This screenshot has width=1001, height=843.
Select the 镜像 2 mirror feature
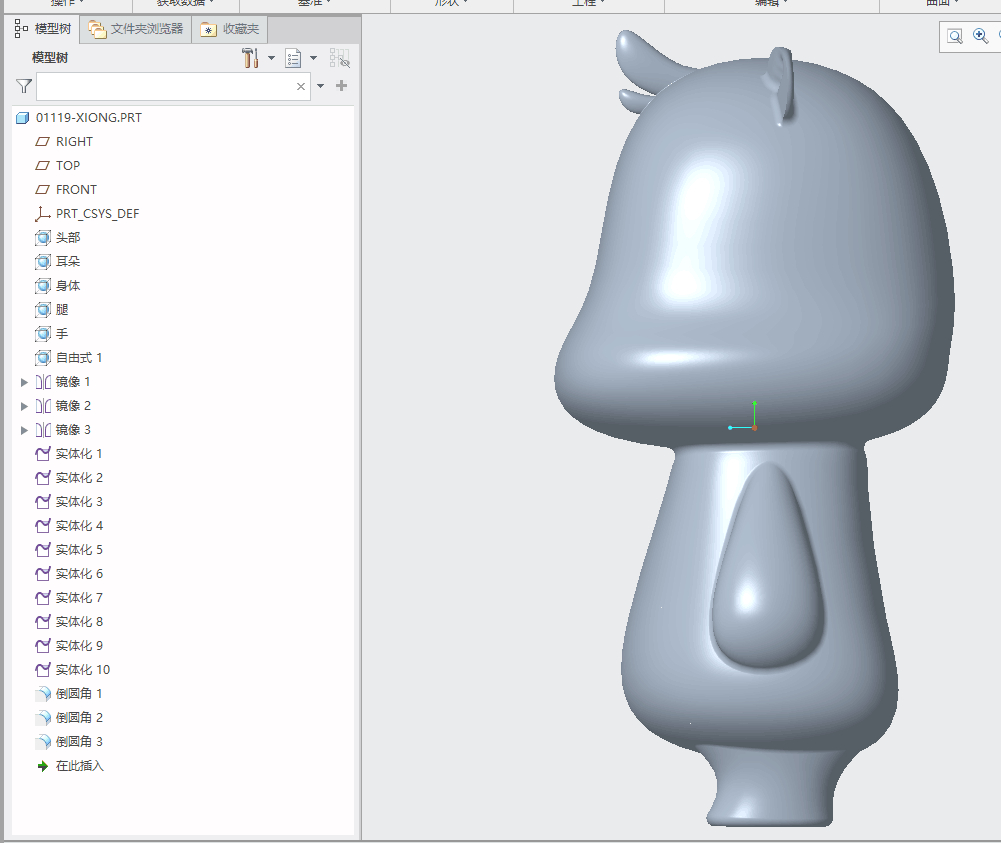click(63, 406)
